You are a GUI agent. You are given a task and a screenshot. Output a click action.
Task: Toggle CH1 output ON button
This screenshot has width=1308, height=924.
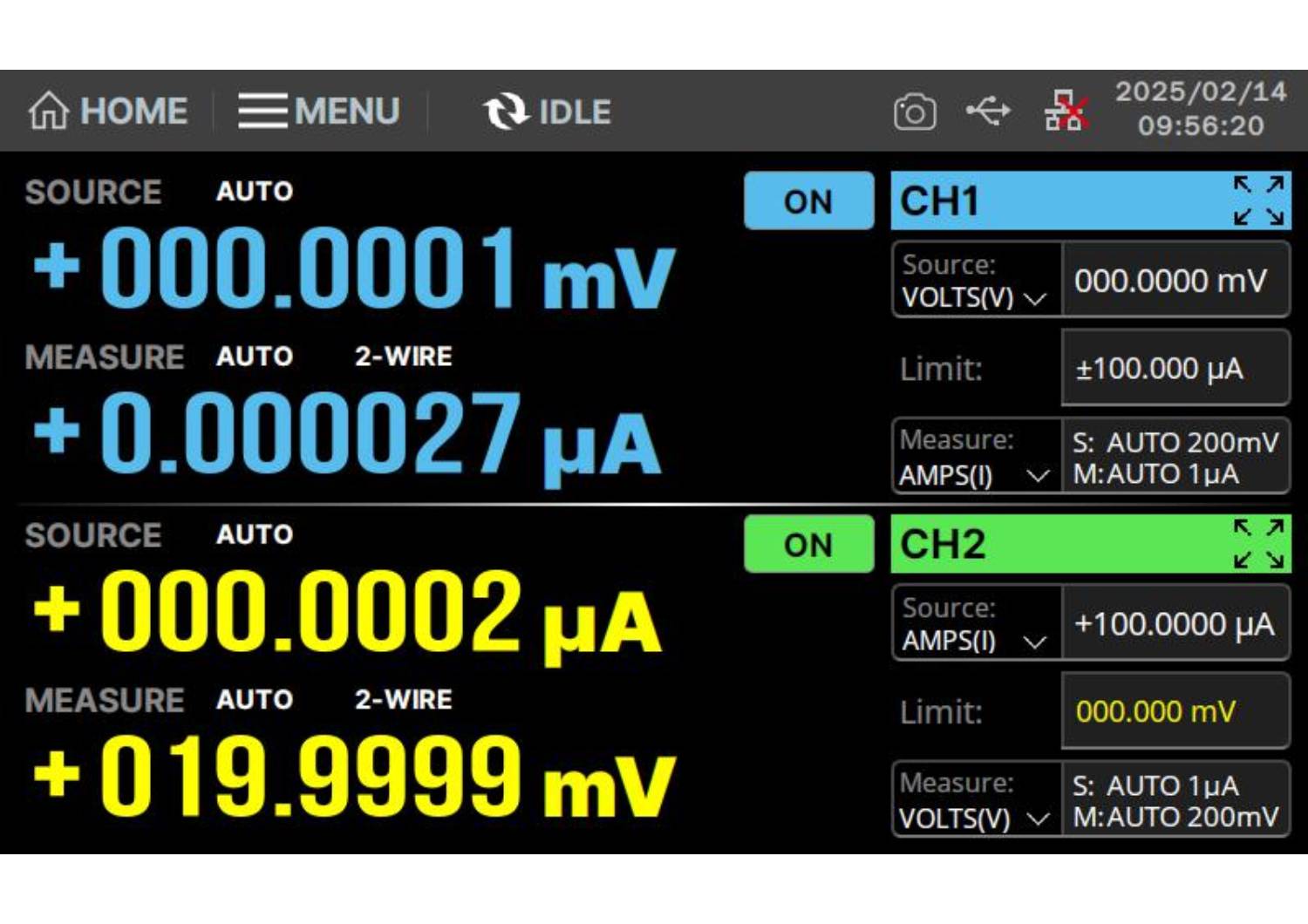pyautogui.click(x=808, y=201)
